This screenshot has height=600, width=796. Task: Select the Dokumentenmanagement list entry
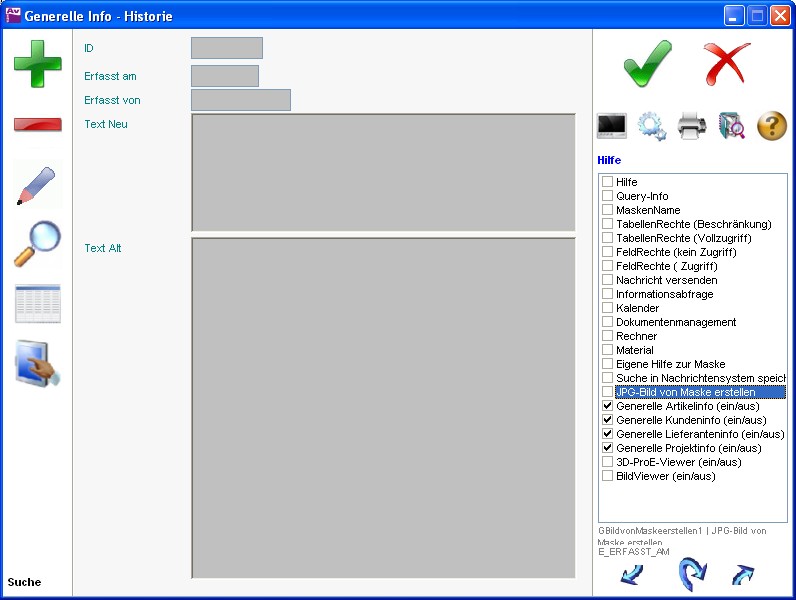(x=676, y=323)
